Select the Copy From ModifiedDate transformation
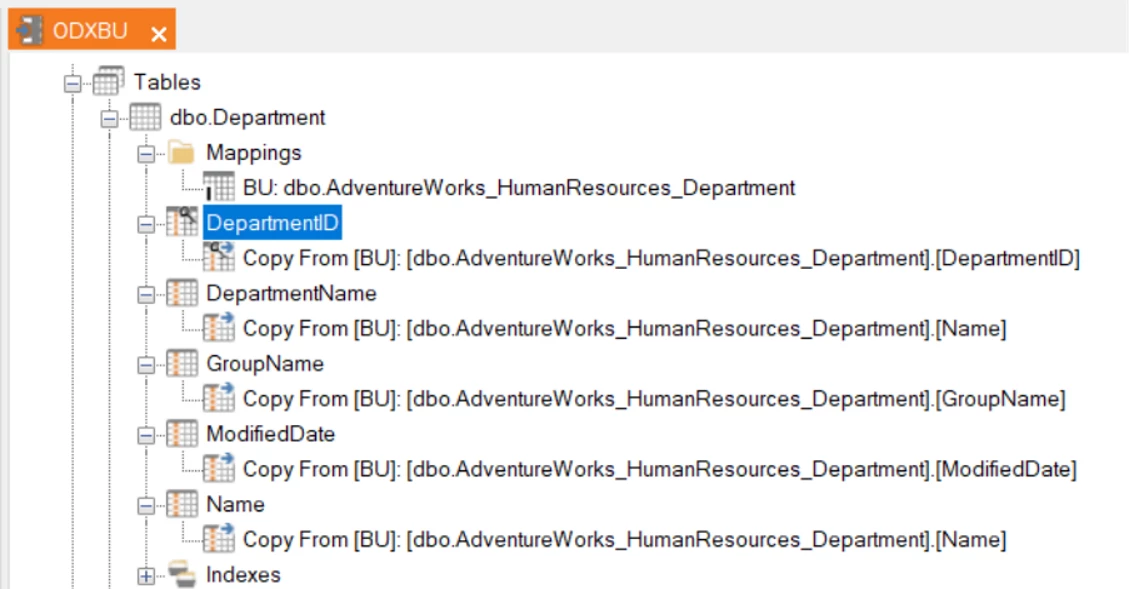The image size is (1129, 589). (659, 469)
